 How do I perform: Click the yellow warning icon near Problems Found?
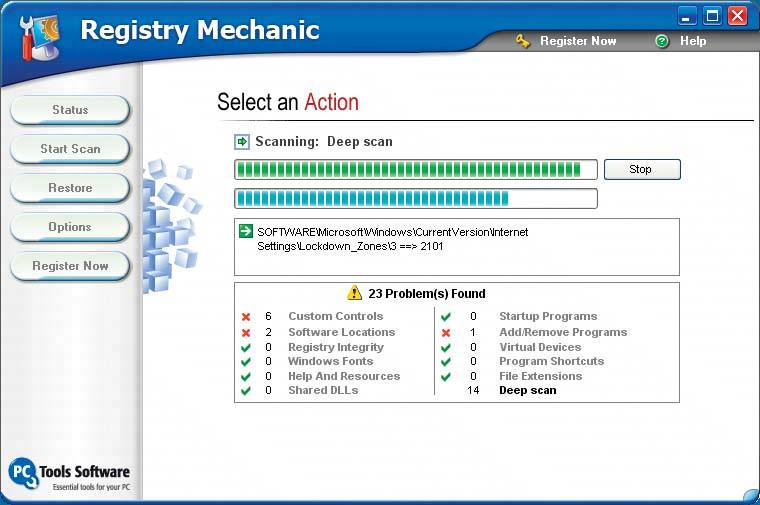click(354, 293)
